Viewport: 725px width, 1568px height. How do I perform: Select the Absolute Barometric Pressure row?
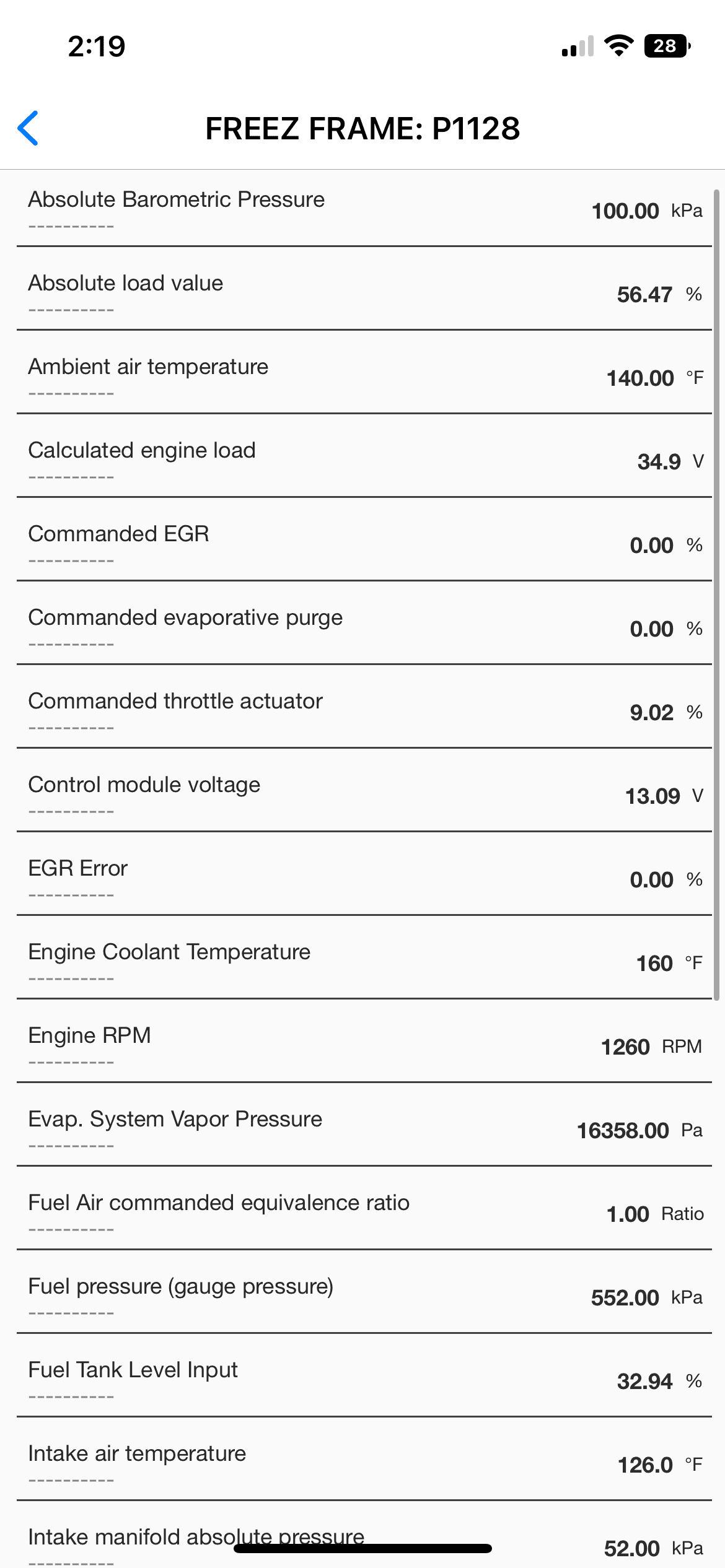click(362, 209)
